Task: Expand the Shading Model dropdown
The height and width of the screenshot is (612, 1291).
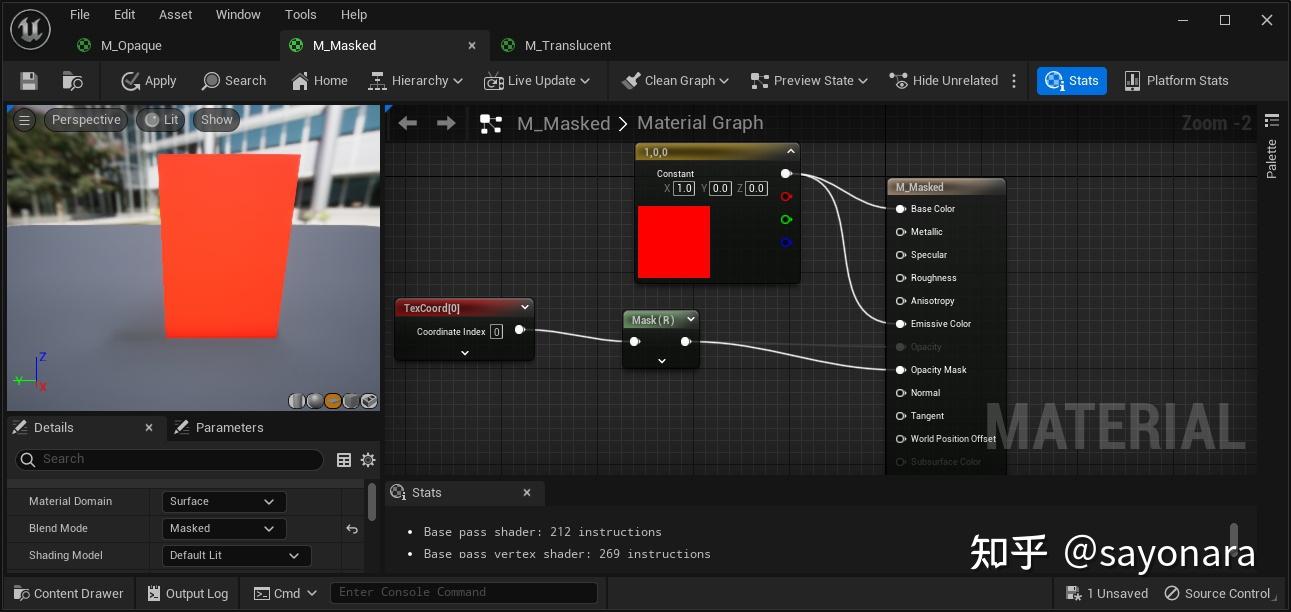Action: tap(236, 555)
